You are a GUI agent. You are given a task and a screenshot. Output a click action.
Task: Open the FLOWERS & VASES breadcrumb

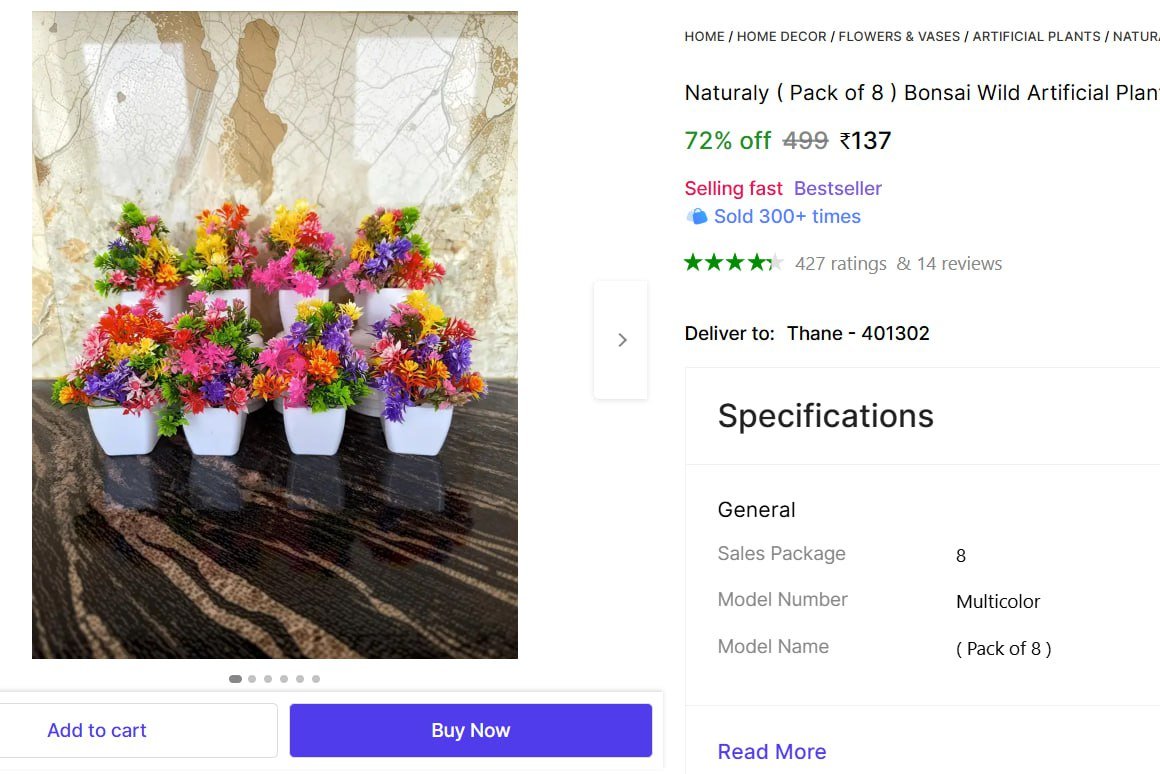point(899,36)
